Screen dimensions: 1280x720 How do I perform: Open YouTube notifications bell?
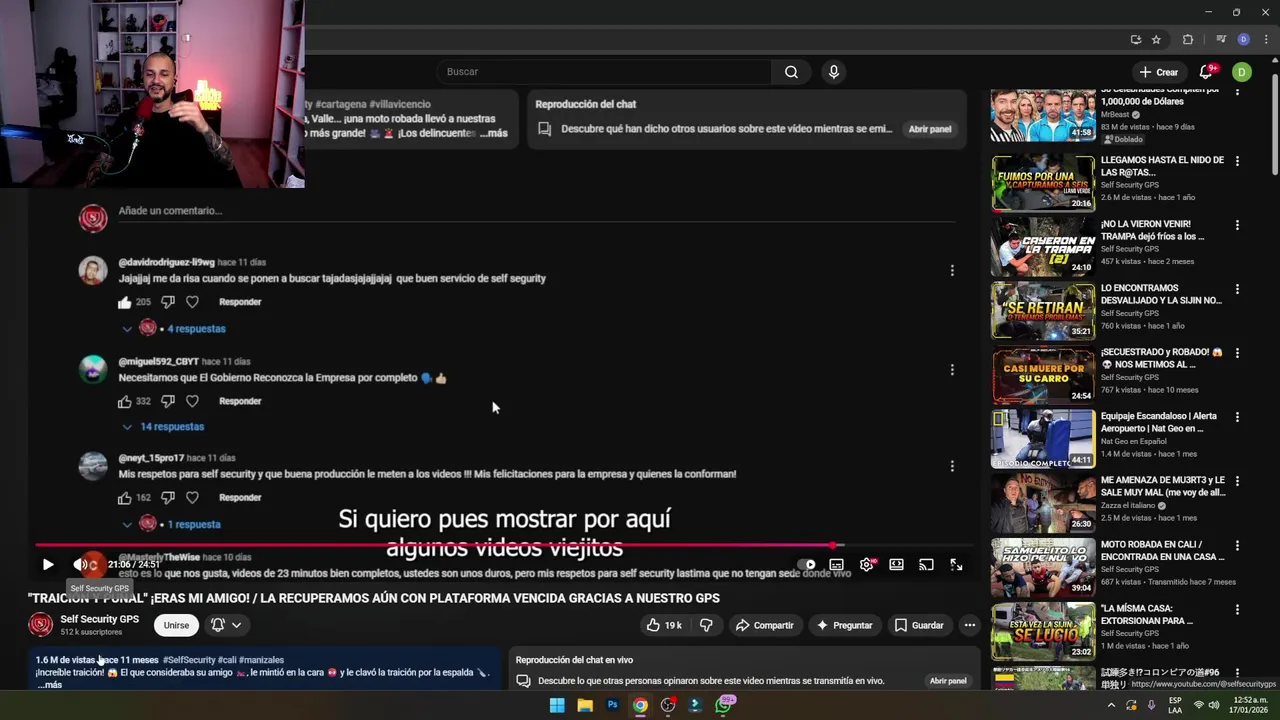pos(1206,72)
